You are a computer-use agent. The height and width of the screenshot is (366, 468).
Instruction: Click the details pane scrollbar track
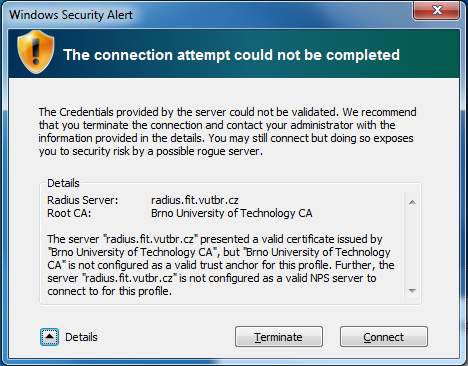coord(412,246)
